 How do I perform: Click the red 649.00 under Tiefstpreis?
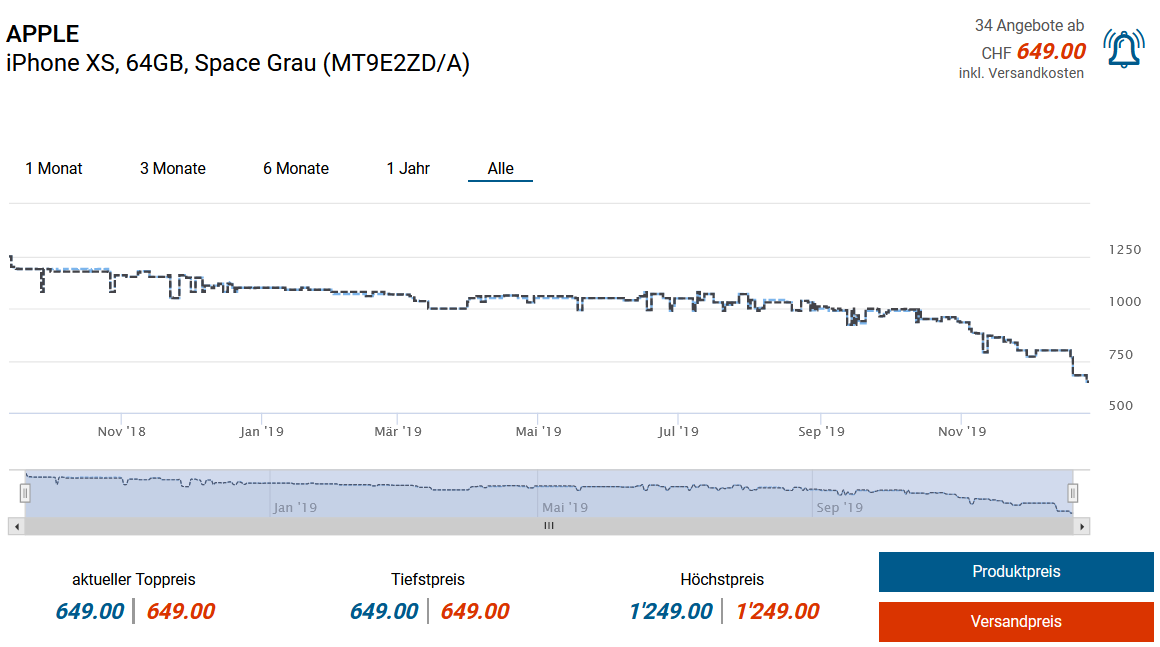tap(475, 612)
